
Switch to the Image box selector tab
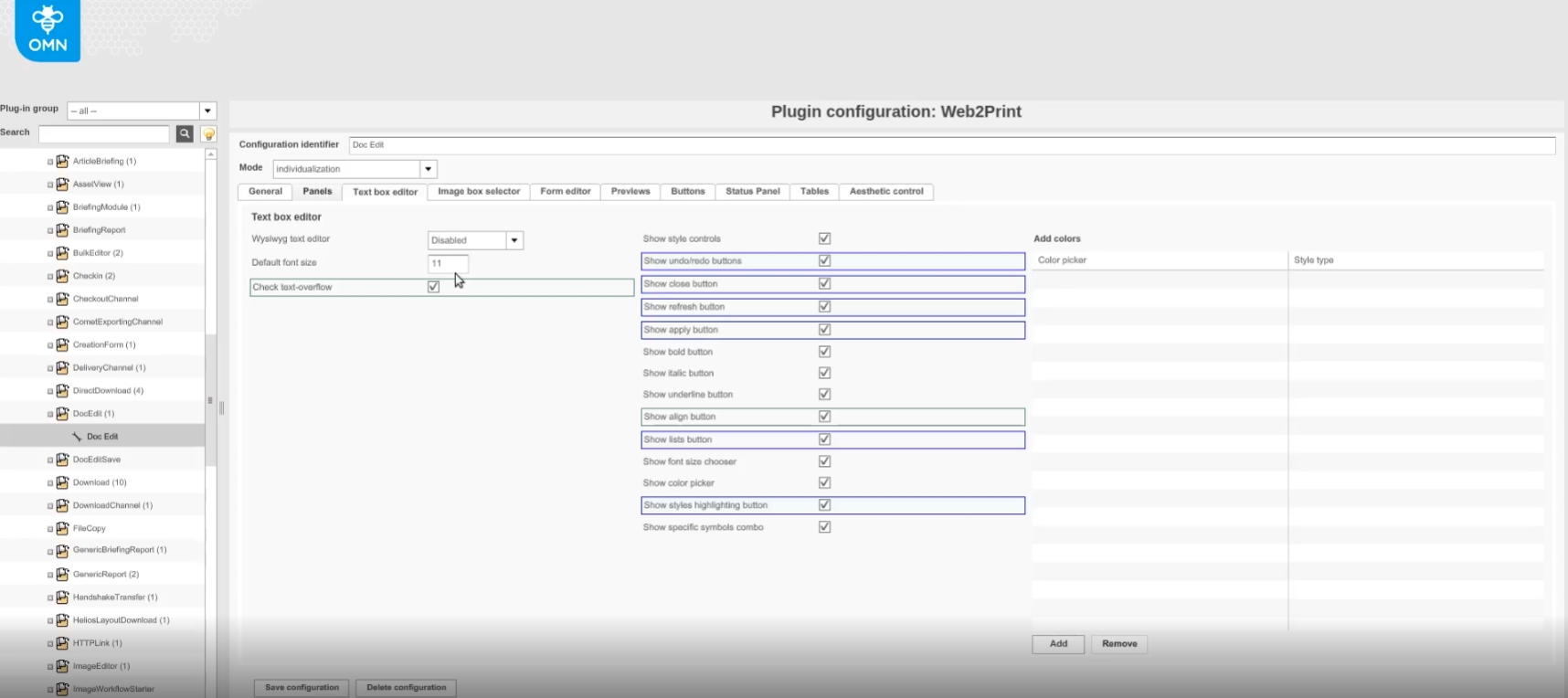point(479,192)
